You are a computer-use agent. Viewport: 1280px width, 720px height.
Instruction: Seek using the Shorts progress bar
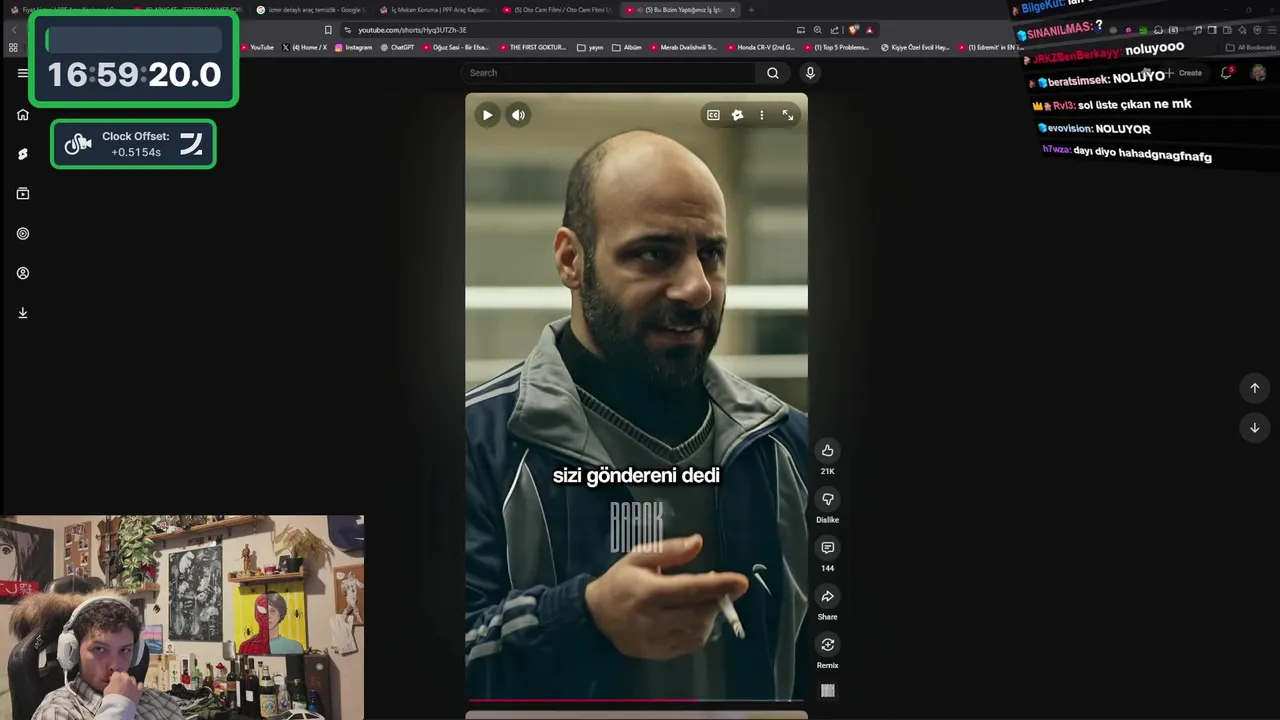pyautogui.click(x=636, y=700)
